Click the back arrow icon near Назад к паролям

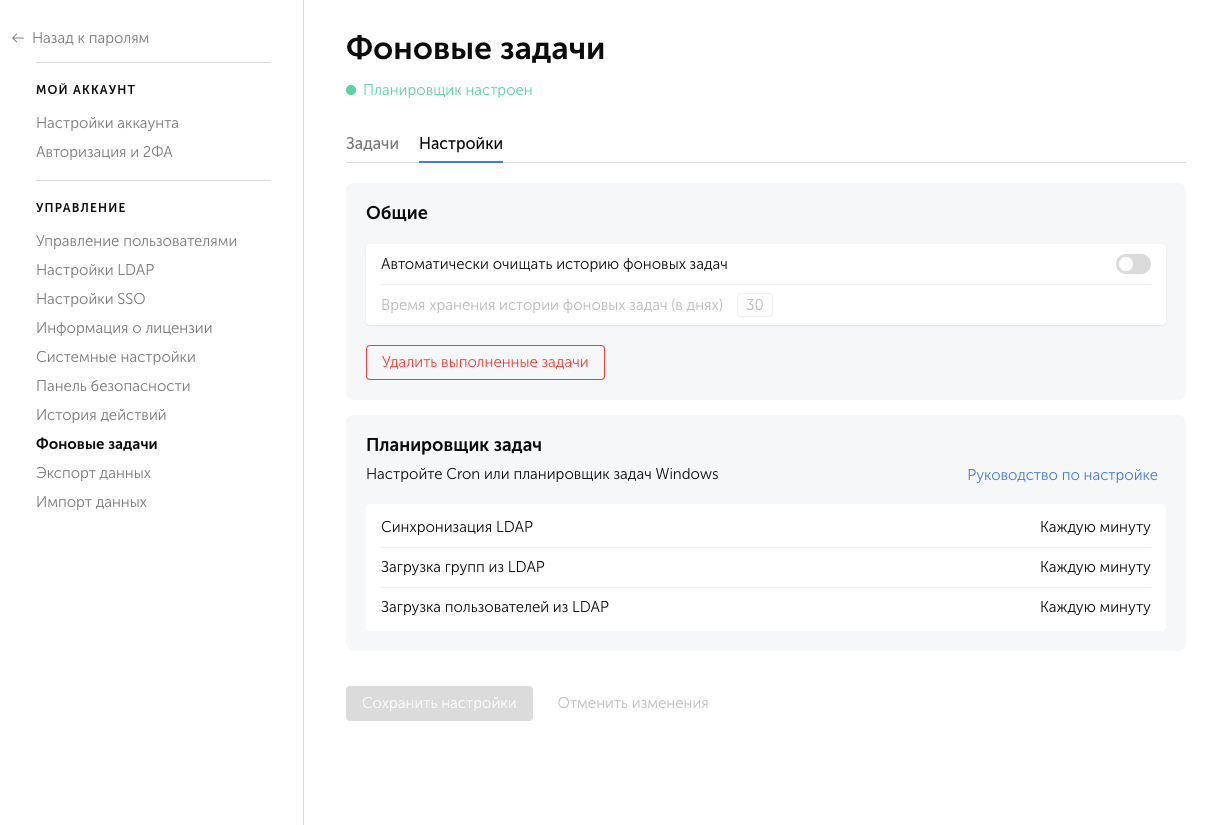[x=17, y=37]
